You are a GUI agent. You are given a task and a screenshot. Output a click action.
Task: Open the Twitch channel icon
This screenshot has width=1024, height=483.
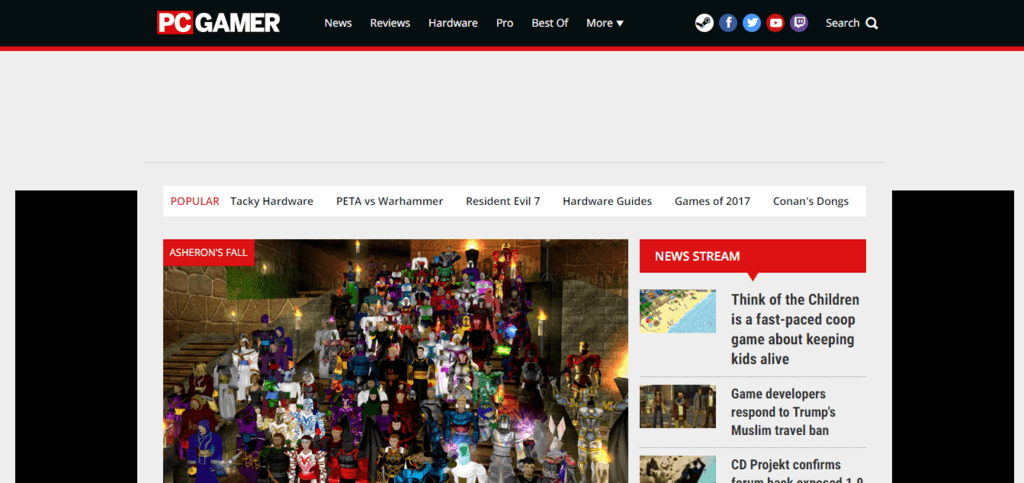click(798, 23)
